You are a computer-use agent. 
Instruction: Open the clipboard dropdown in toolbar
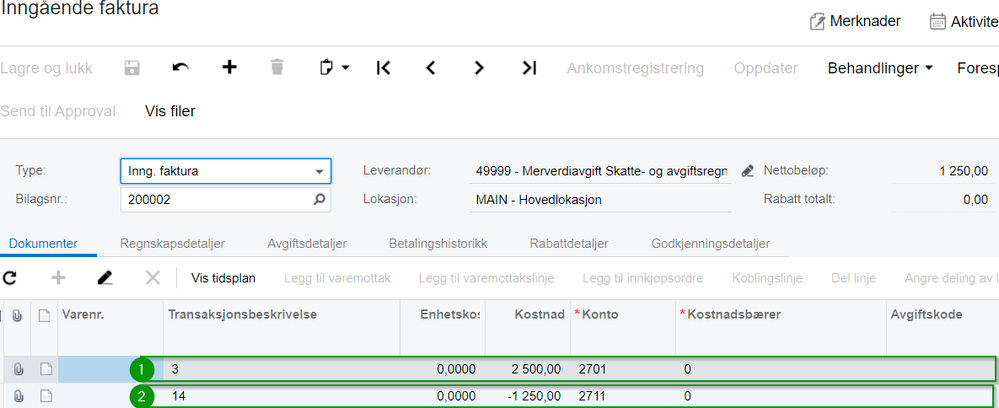click(333, 68)
